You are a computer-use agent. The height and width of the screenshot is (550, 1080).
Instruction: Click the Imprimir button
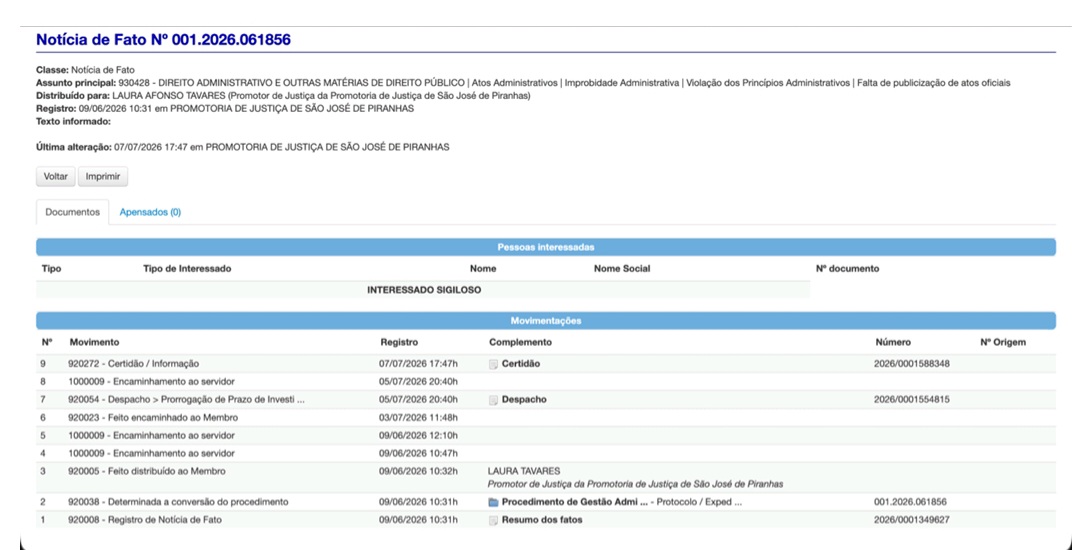(103, 176)
